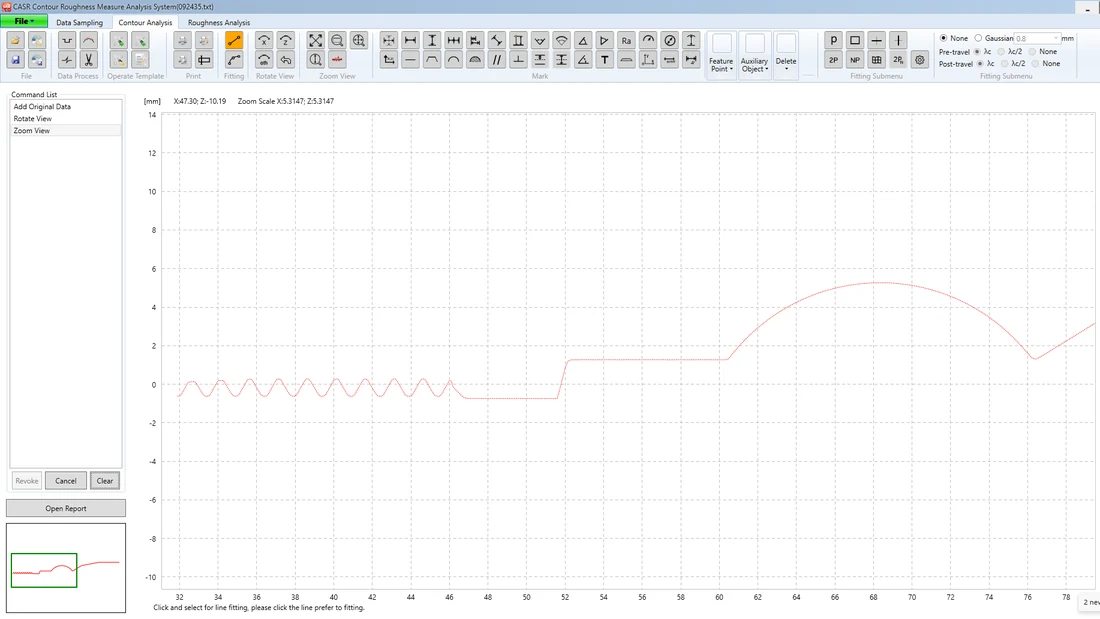
Task: Click the Ra roughness mark icon
Action: 626,41
